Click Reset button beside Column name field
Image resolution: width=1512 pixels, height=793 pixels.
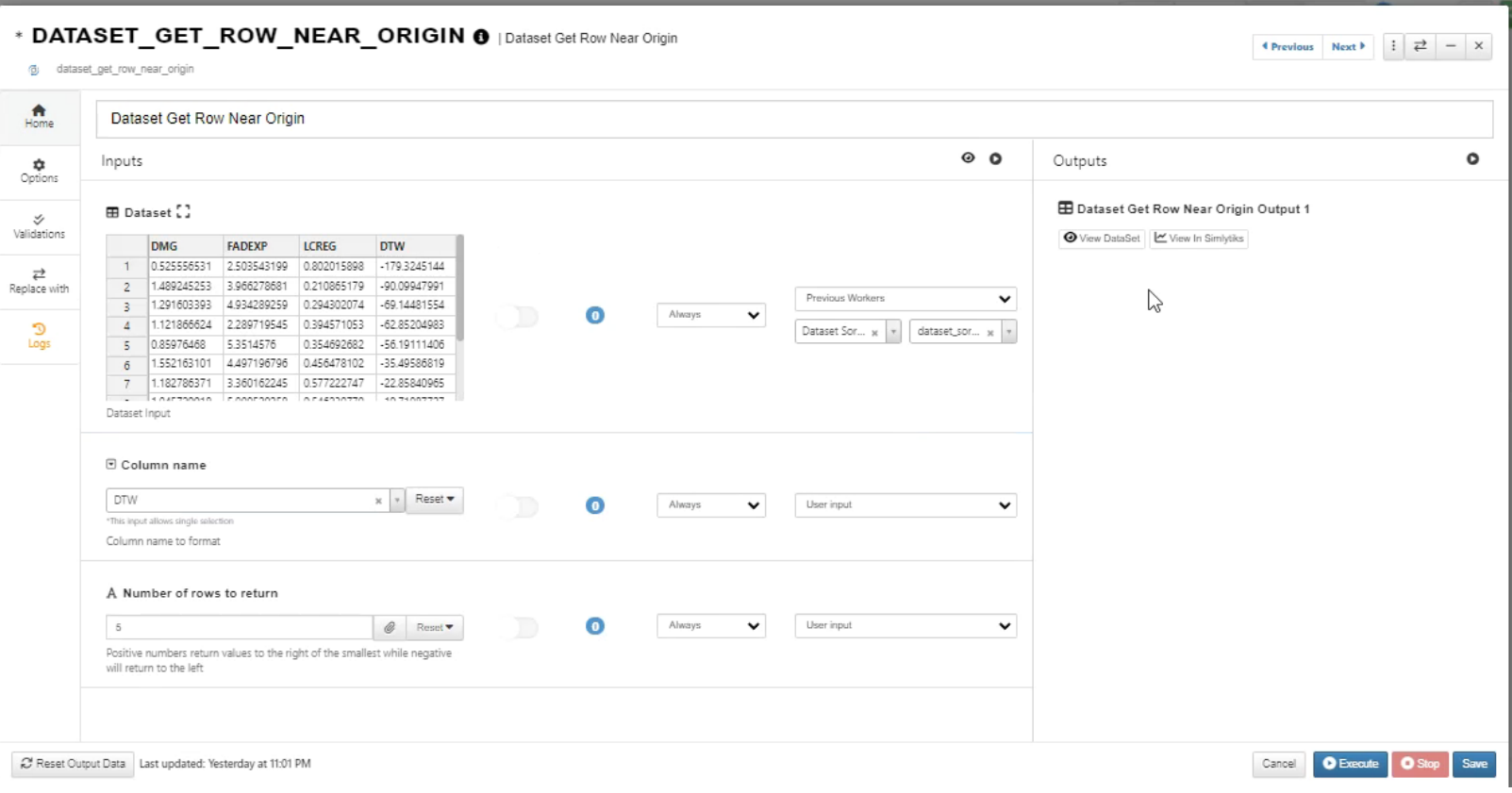coord(435,500)
